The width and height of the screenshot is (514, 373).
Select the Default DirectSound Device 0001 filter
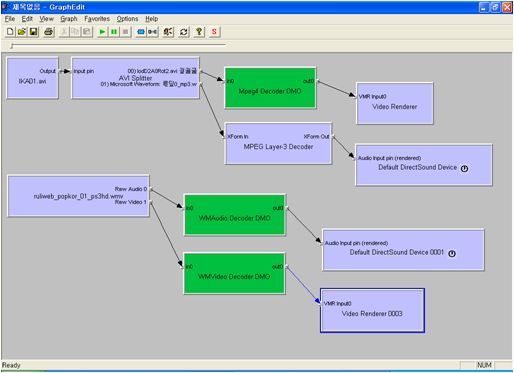point(403,250)
